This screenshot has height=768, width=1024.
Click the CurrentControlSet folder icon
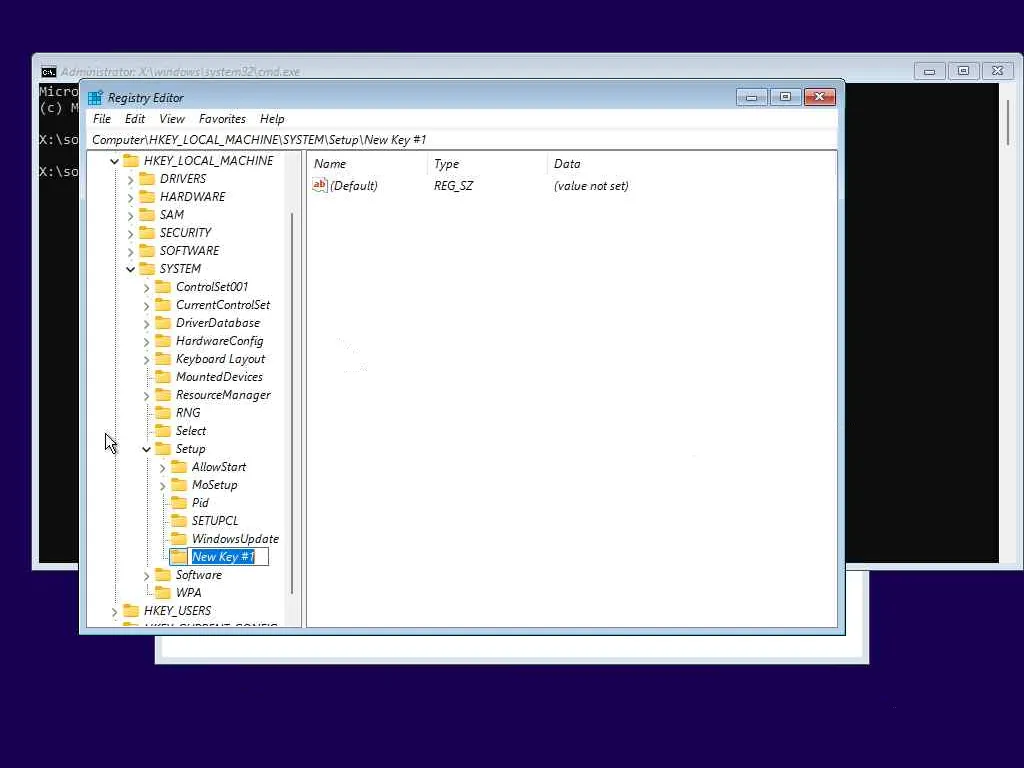pyautogui.click(x=163, y=305)
